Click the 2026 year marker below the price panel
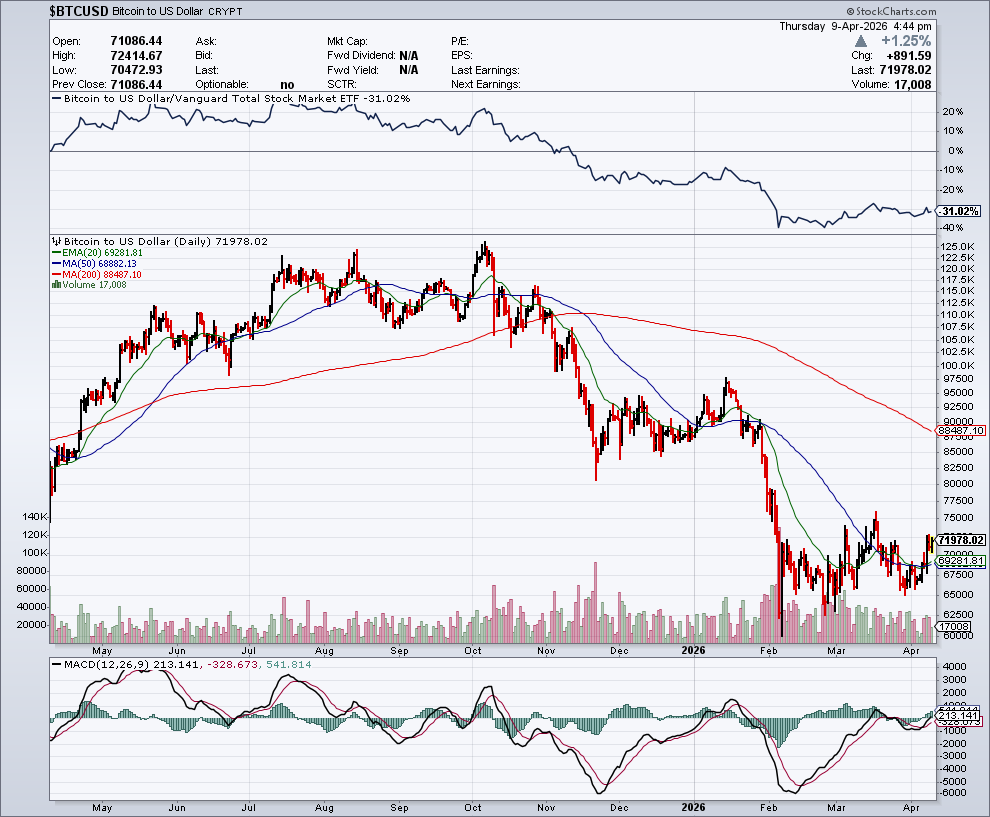The image size is (990, 817). (x=693, y=650)
